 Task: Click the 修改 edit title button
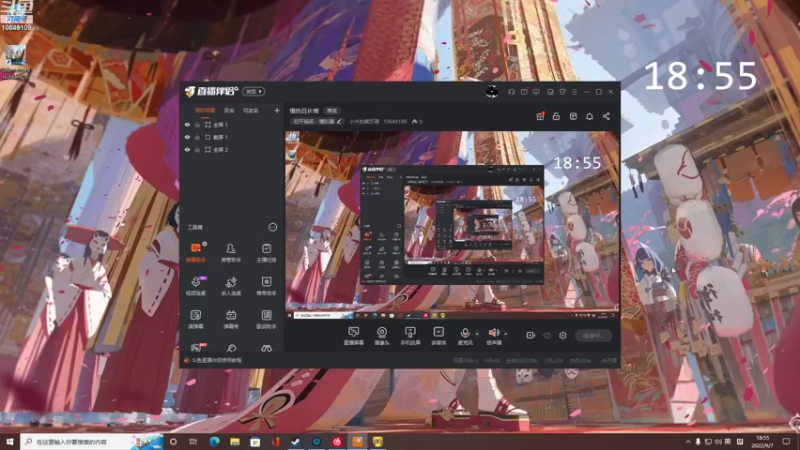click(332, 111)
